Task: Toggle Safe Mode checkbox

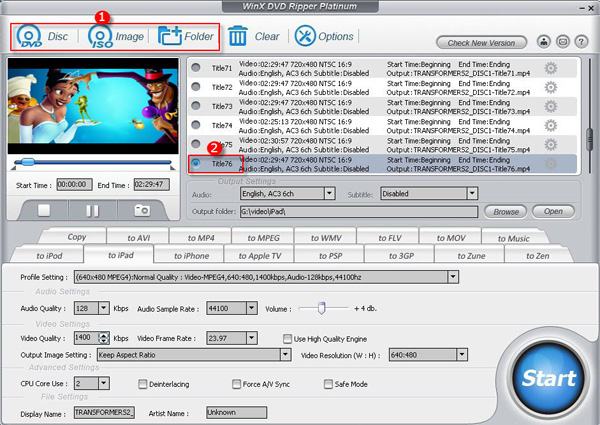Action: click(328, 384)
